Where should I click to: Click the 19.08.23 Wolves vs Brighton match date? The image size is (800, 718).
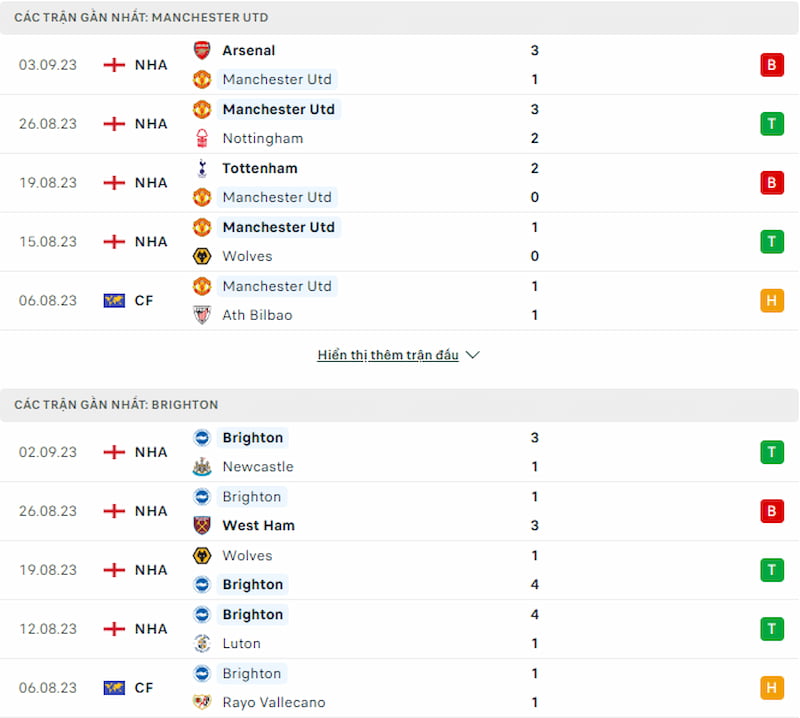(48, 570)
